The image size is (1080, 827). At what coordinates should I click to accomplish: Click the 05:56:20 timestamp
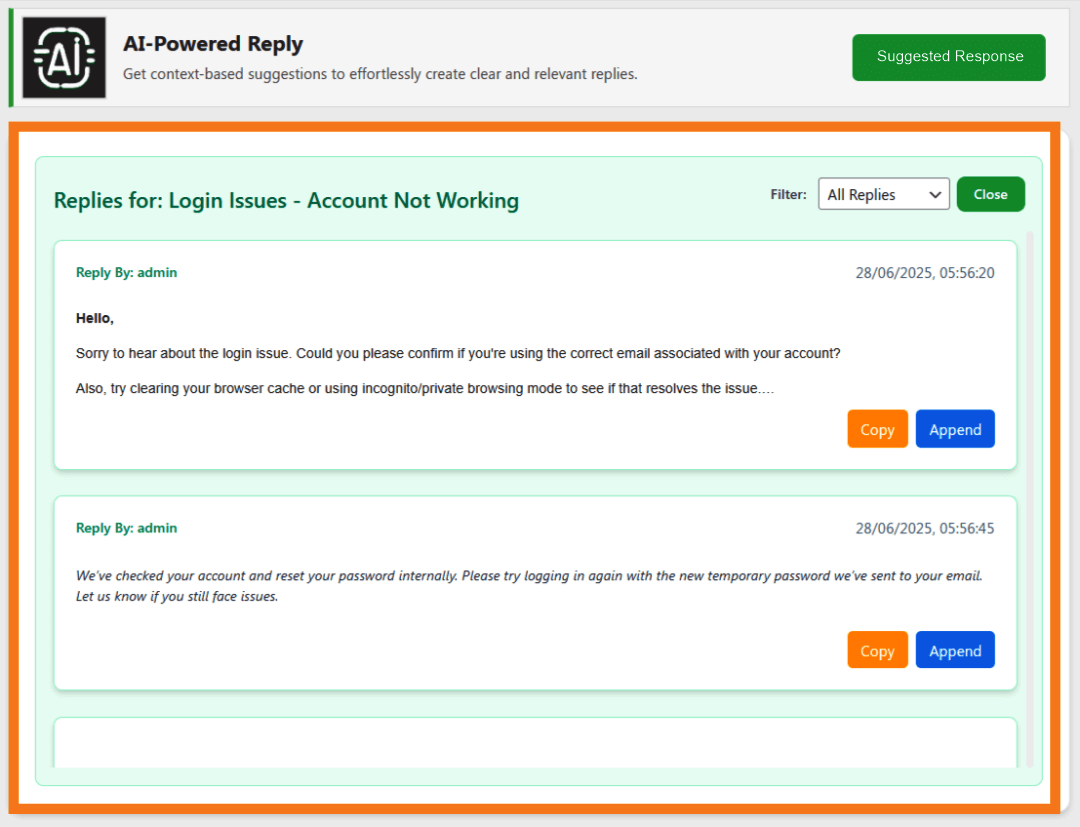coord(924,273)
